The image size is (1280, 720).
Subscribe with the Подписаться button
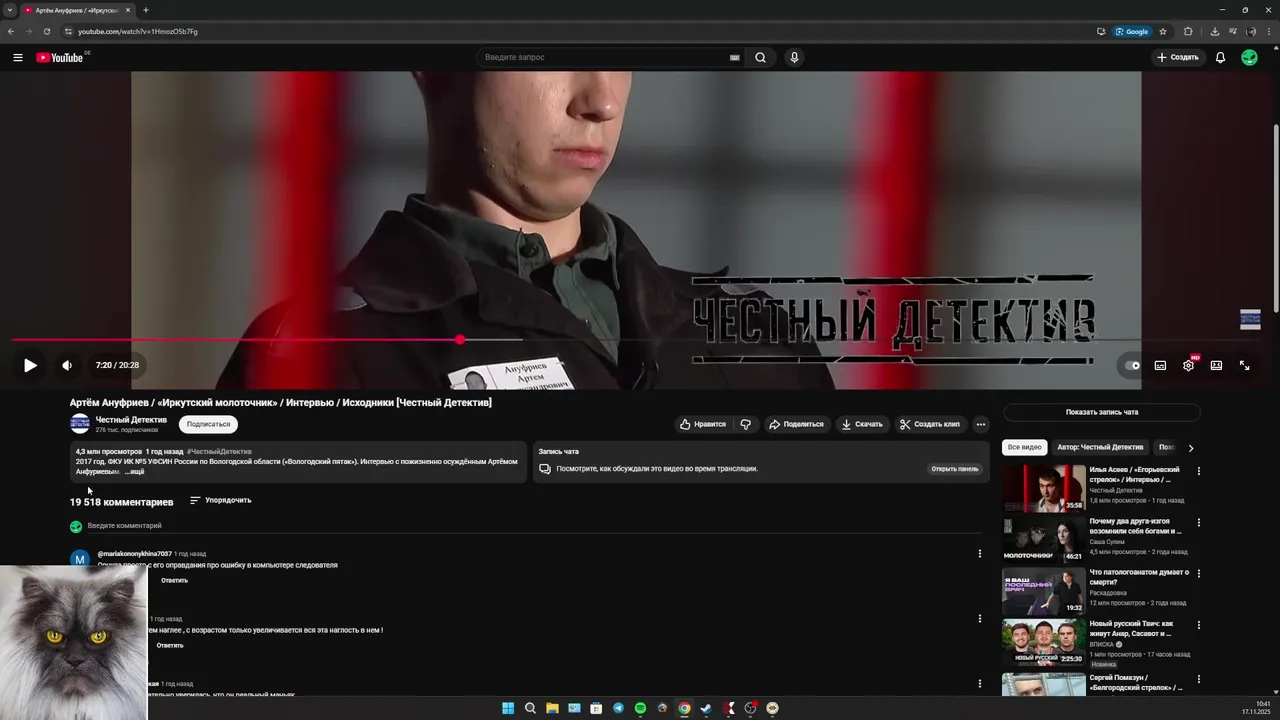point(208,424)
